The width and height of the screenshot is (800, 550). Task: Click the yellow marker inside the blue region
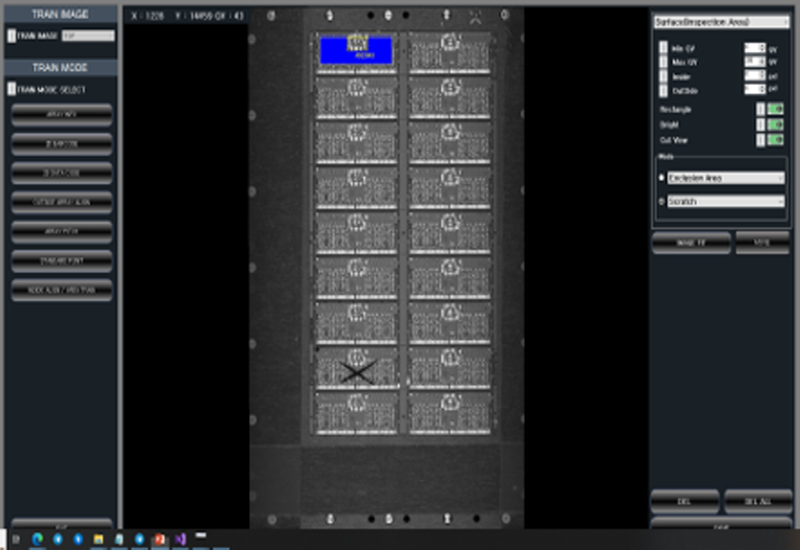click(x=357, y=42)
